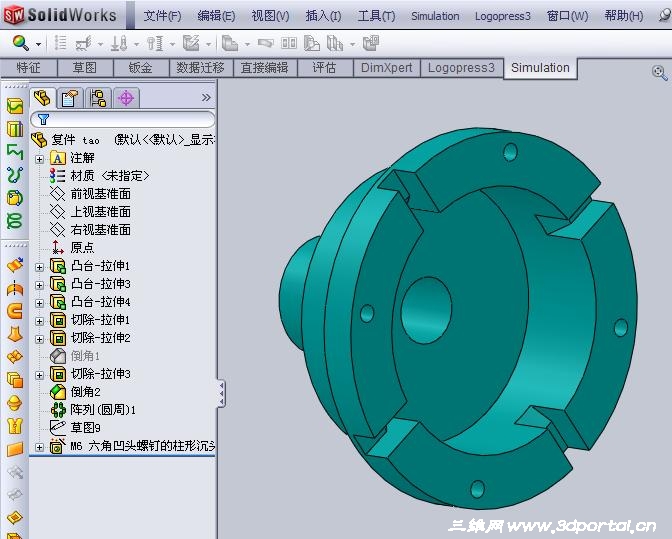Collapse the feature tree panel handle

tap(221, 393)
